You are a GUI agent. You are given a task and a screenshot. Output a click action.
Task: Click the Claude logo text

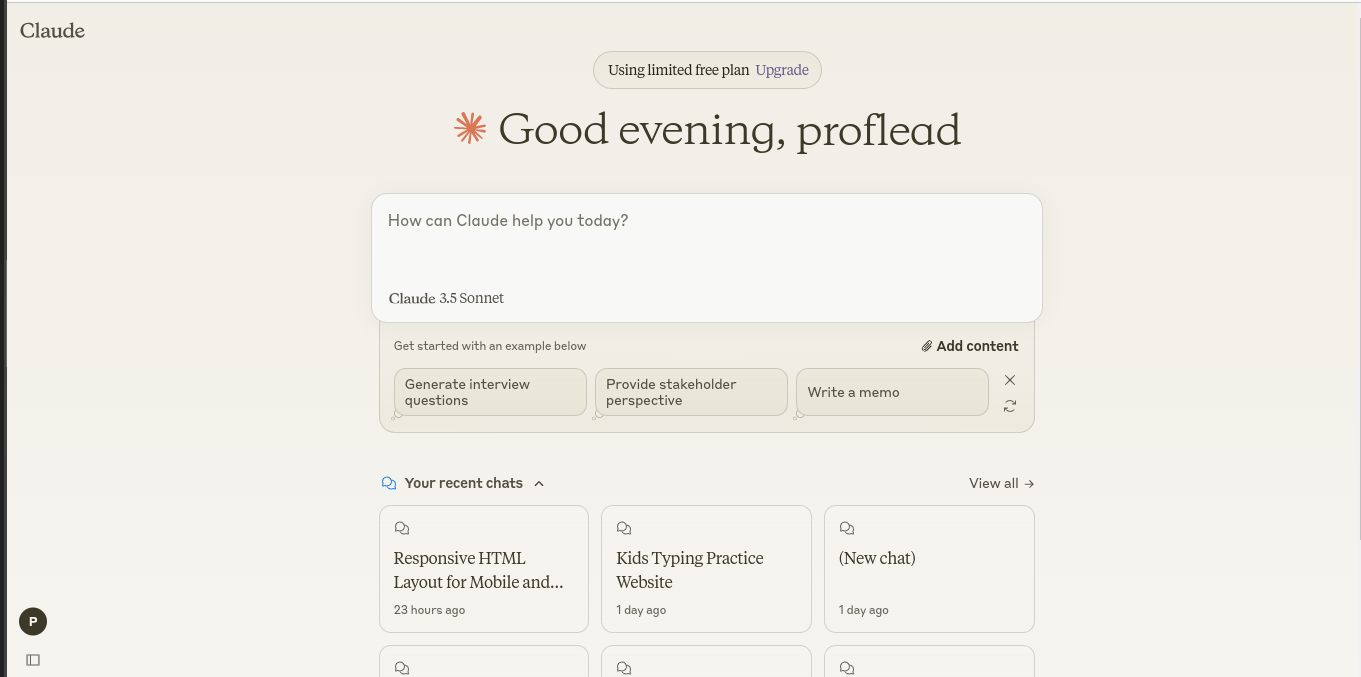click(x=52, y=31)
